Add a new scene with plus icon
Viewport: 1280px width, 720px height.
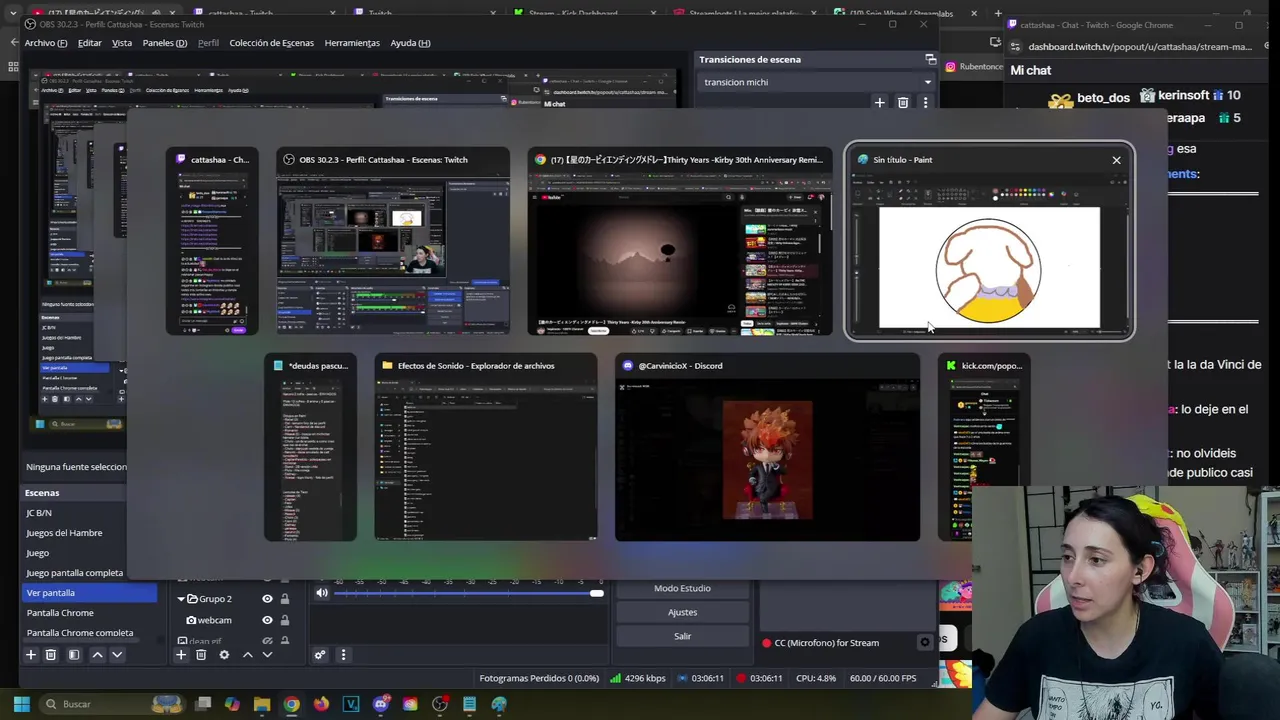click(x=31, y=655)
